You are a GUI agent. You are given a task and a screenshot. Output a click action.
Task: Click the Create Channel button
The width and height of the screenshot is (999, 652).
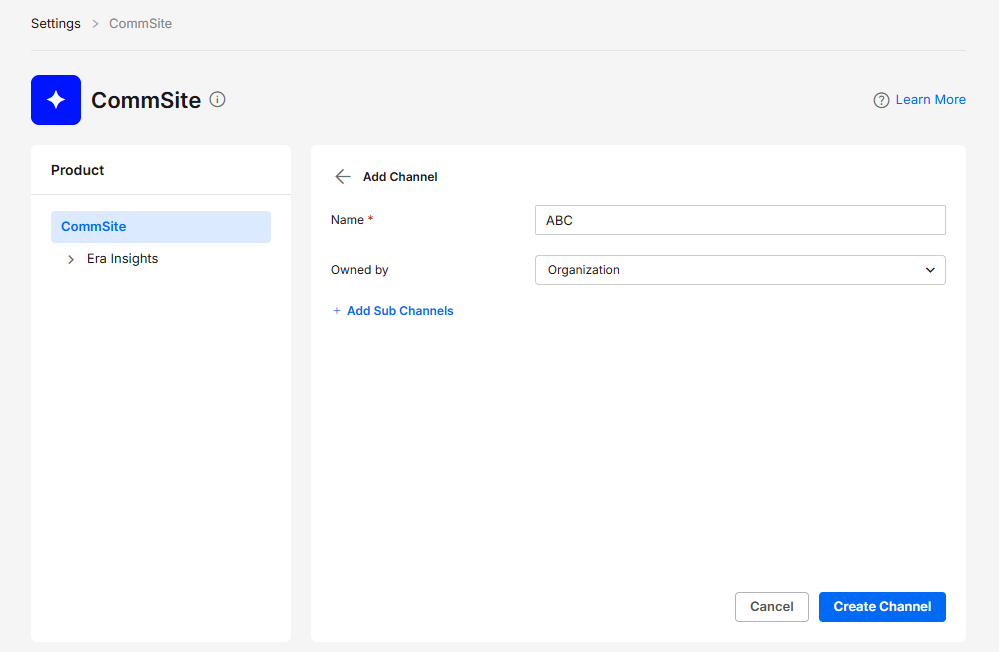pyautogui.click(x=882, y=607)
